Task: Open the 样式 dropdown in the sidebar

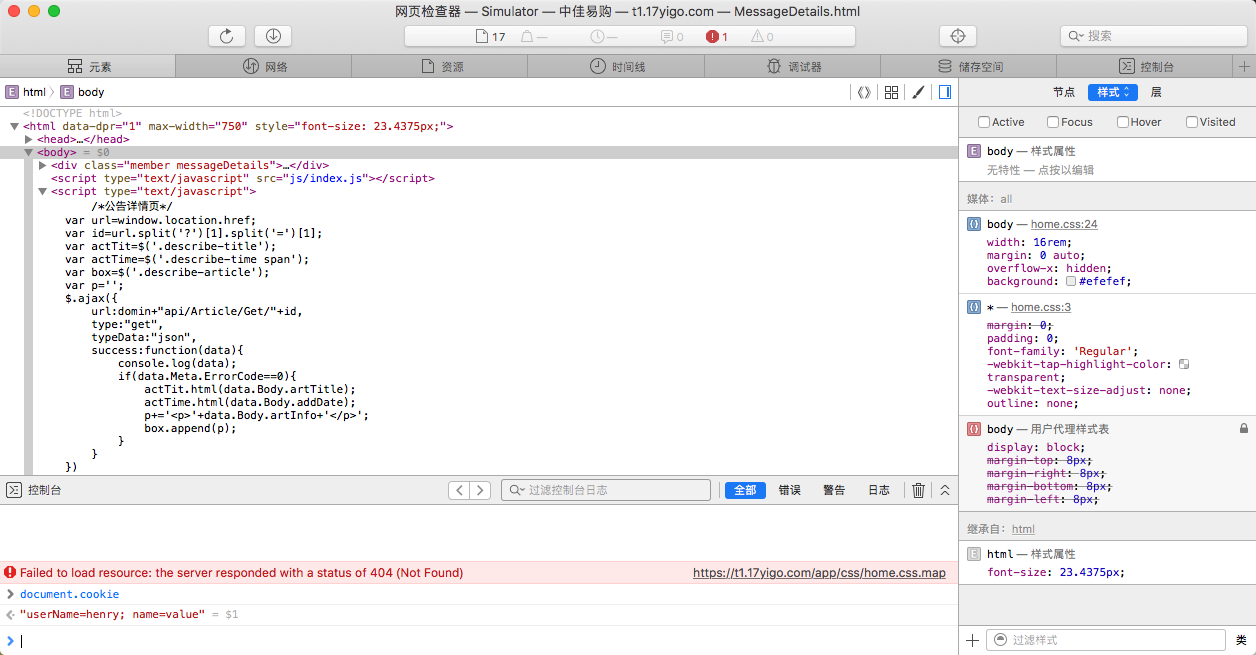Action: tap(1113, 92)
